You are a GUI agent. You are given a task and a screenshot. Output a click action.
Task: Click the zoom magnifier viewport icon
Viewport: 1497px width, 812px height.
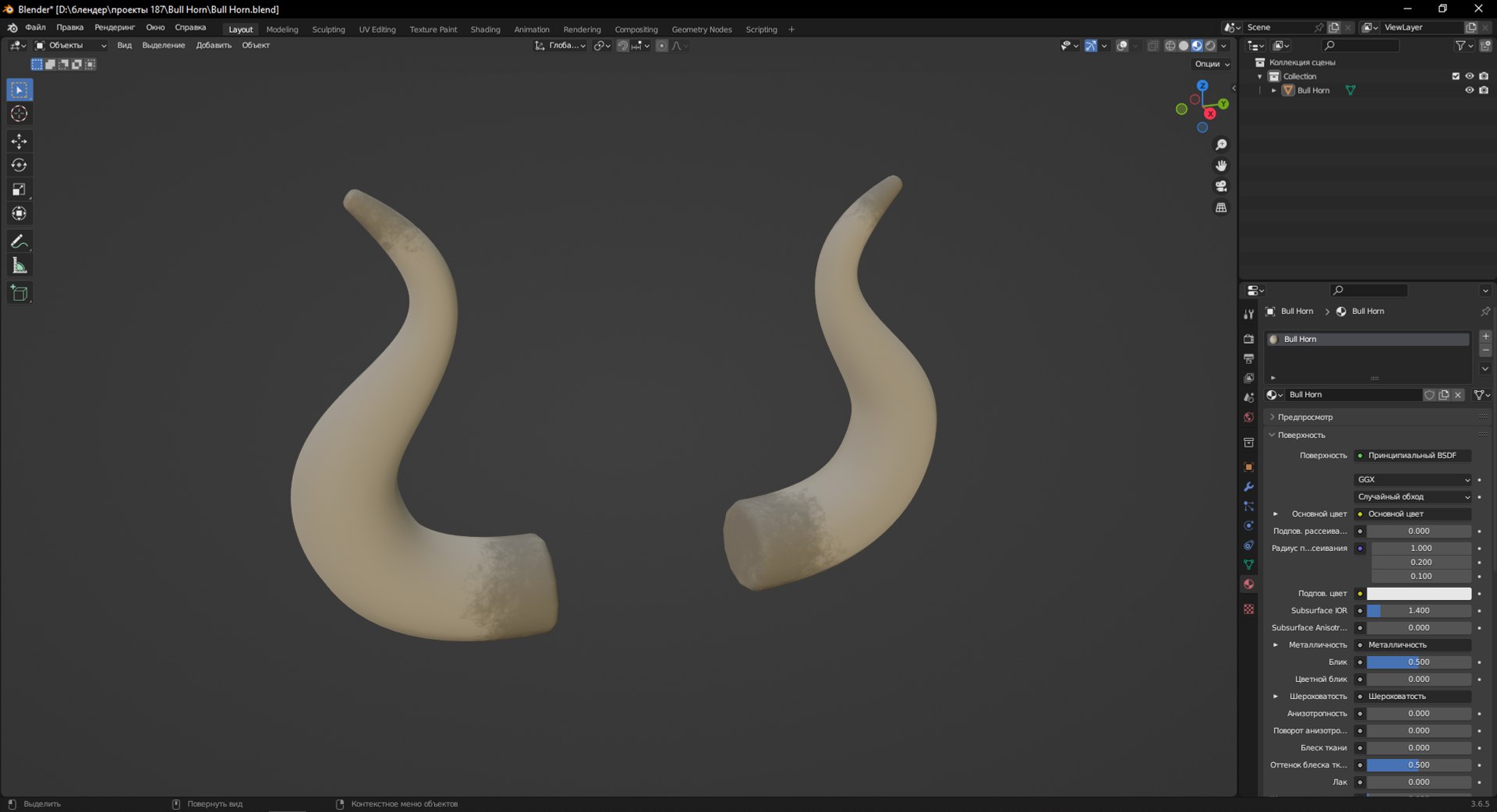(1221, 145)
